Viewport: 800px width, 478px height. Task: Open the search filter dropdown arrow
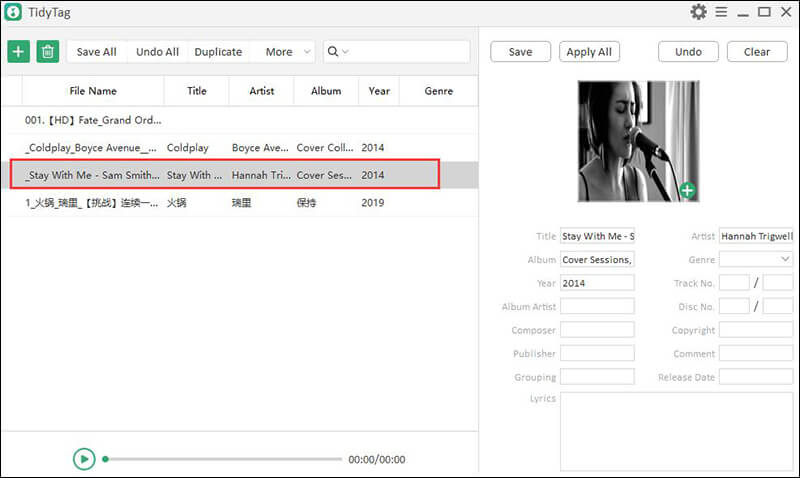click(345, 52)
